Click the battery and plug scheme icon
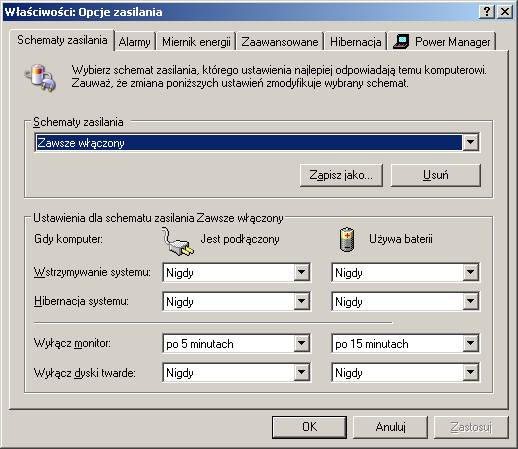The height and width of the screenshot is (449, 518). coord(41,78)
